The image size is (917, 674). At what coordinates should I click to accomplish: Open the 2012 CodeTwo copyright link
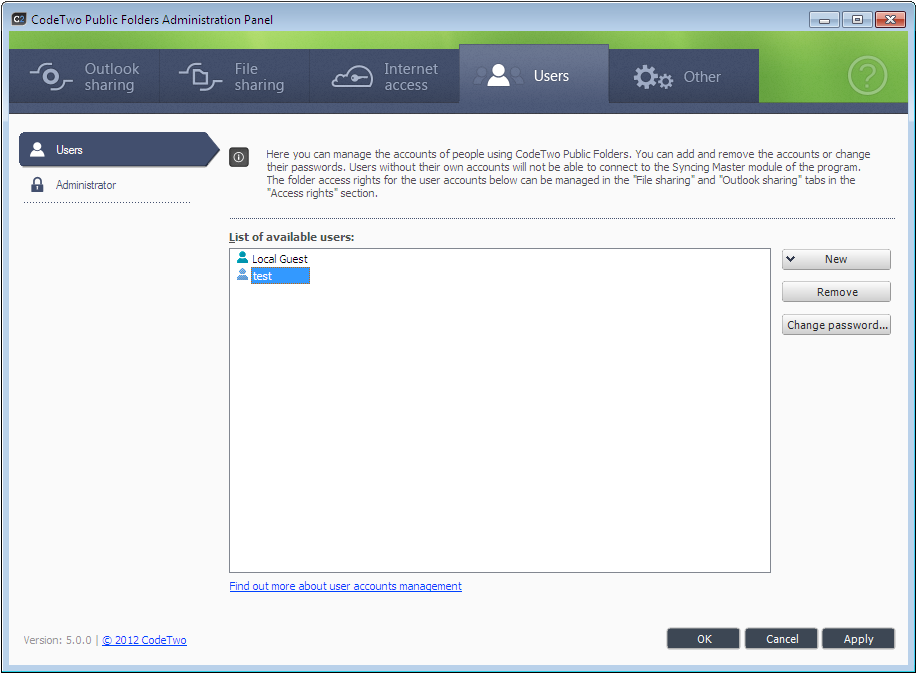(x=144, y=640)
